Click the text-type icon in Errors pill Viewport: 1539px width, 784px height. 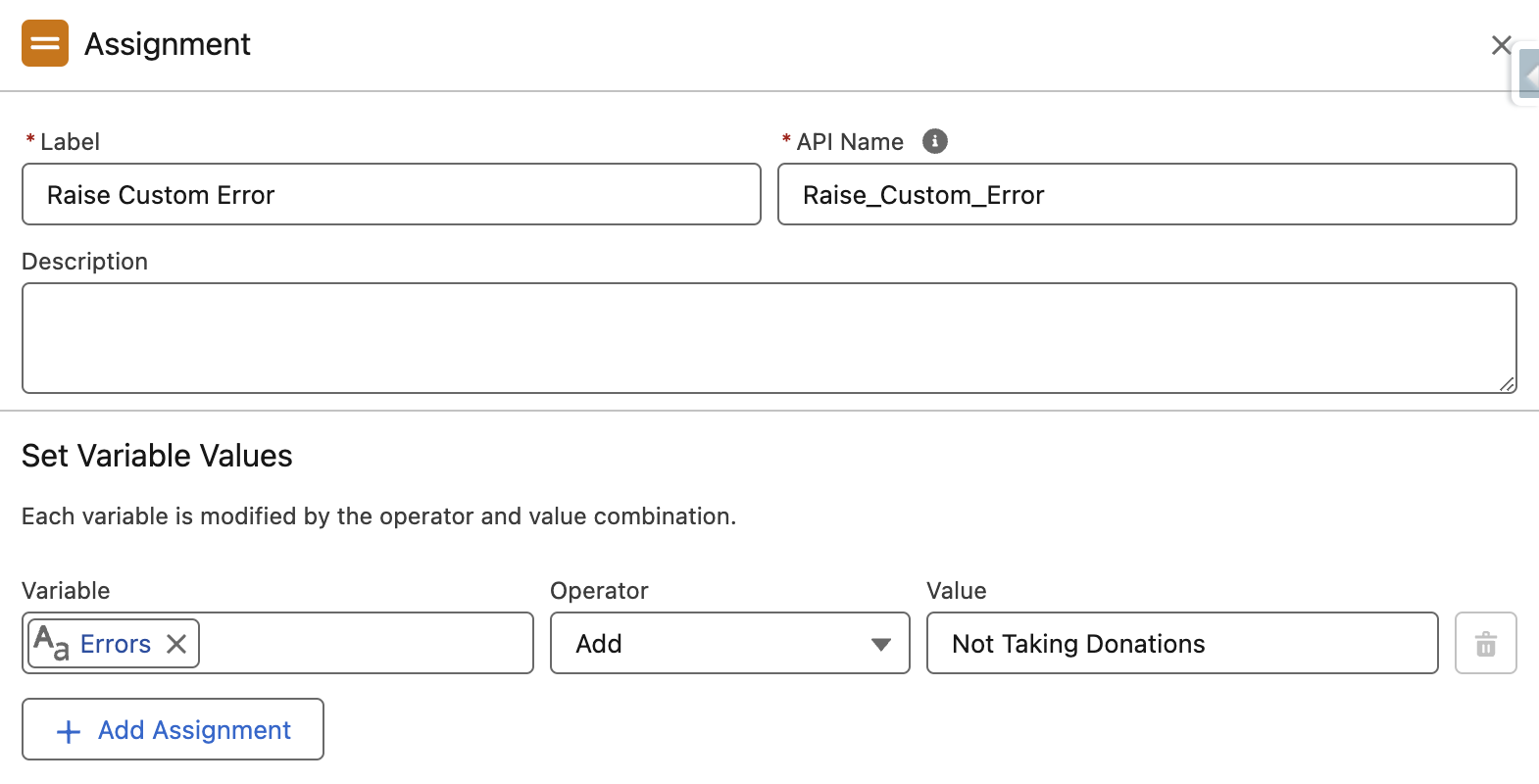pyautogui.click(x=51, y=644)
